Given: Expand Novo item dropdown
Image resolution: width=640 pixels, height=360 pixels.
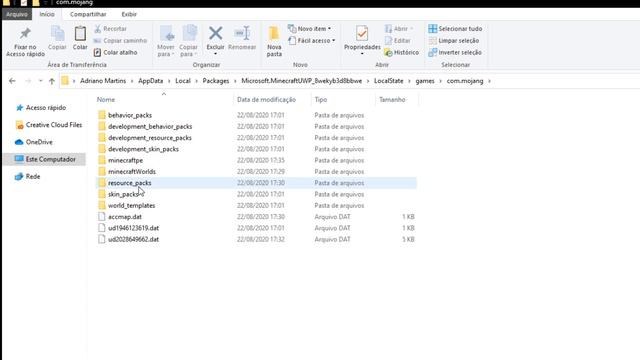Looking at the screenshot, I should pos(330,29).
